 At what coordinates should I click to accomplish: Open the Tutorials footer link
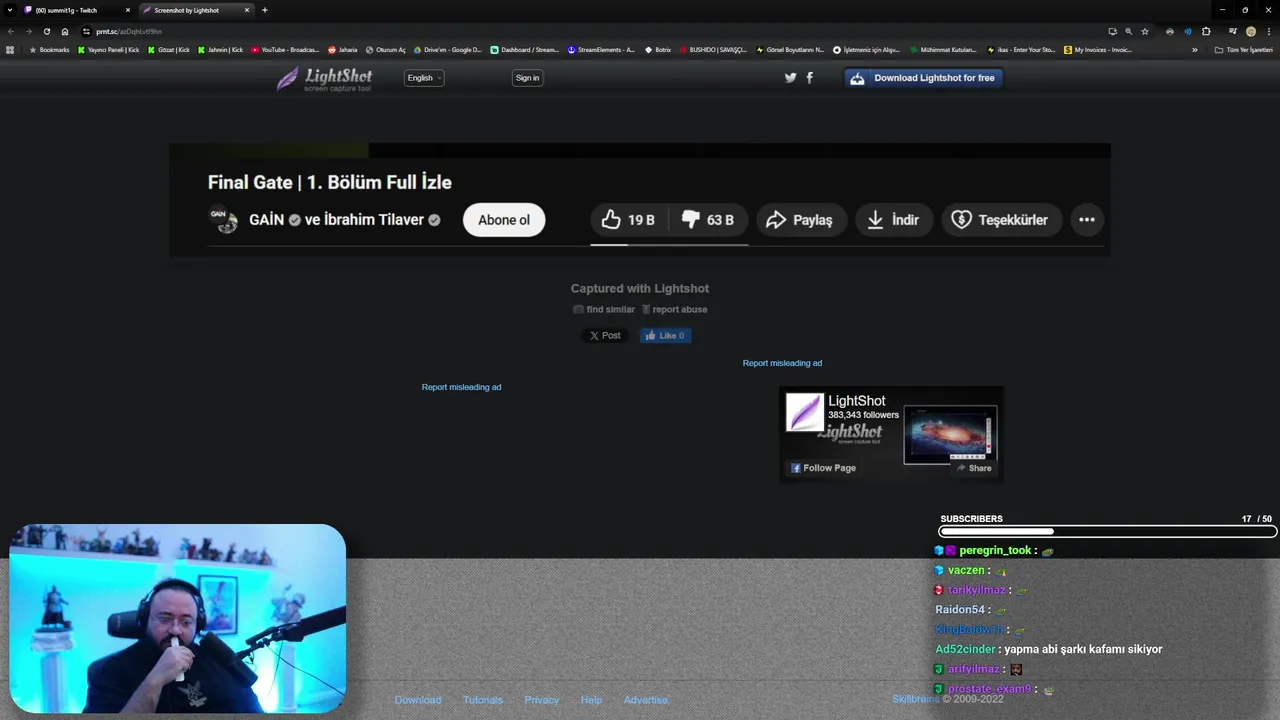tap(483, 700)
